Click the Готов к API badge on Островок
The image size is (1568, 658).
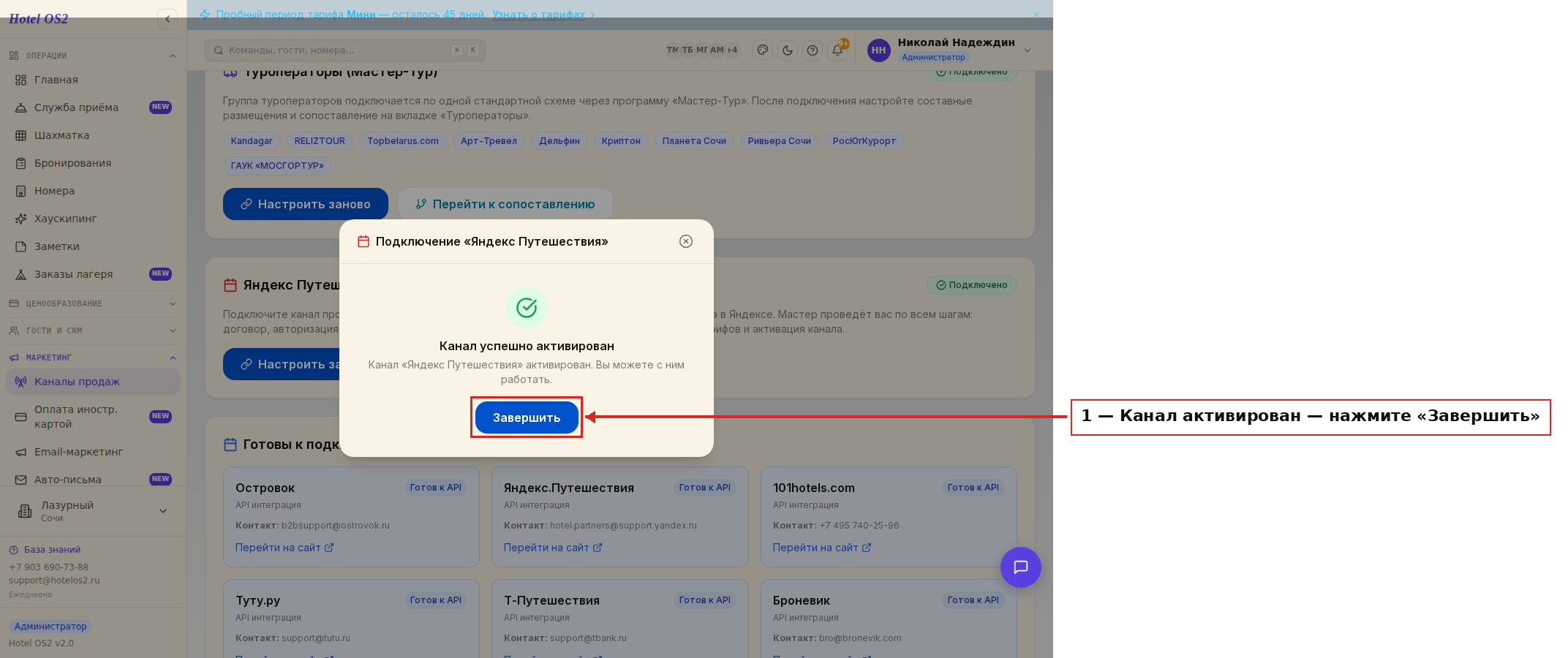pyautogui.click(x=436, y=488)
